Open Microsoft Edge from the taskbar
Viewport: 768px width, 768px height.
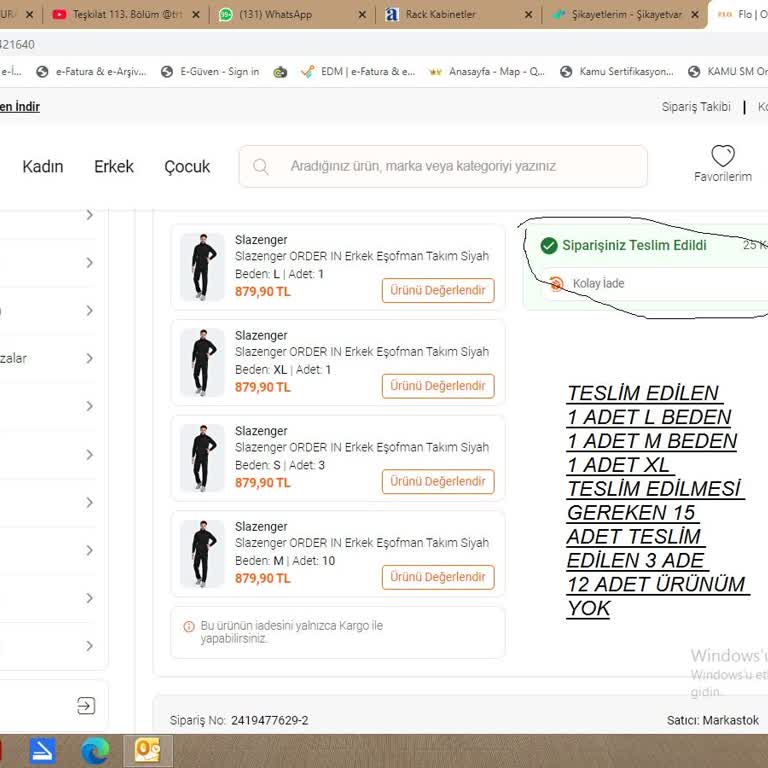click(x=94, y=750)
